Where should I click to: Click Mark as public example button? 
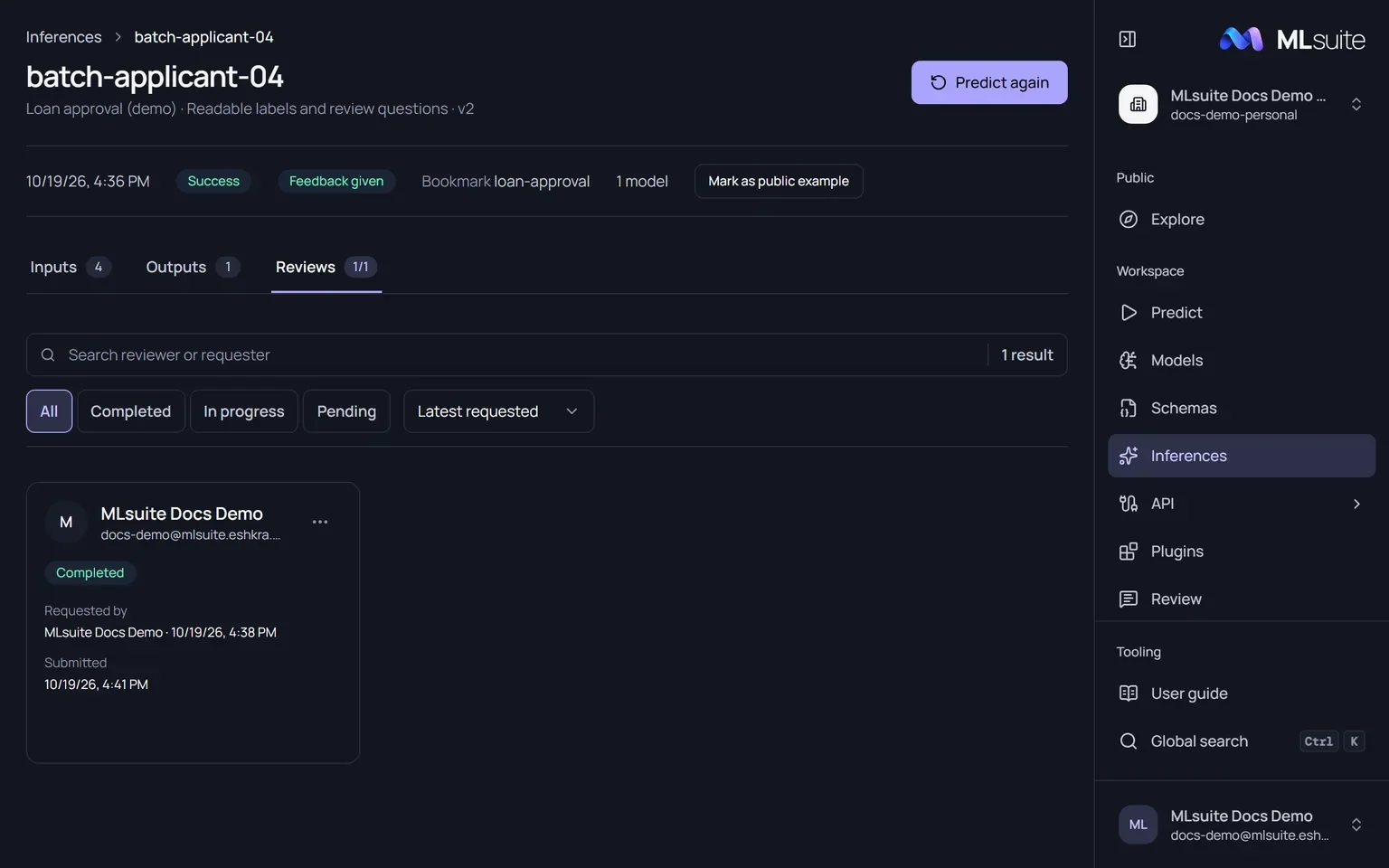(779, 181)
